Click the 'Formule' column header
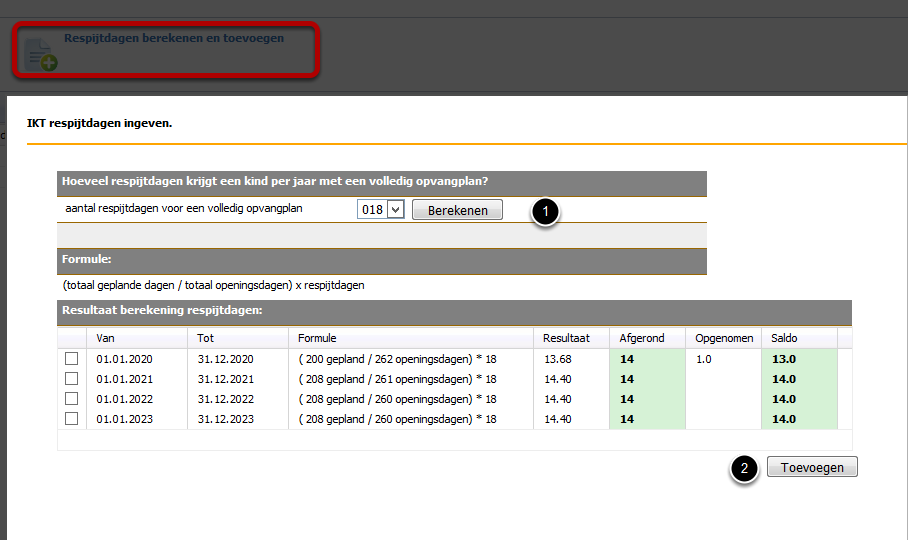Screen dimensions: 908x540 point(317,338)
